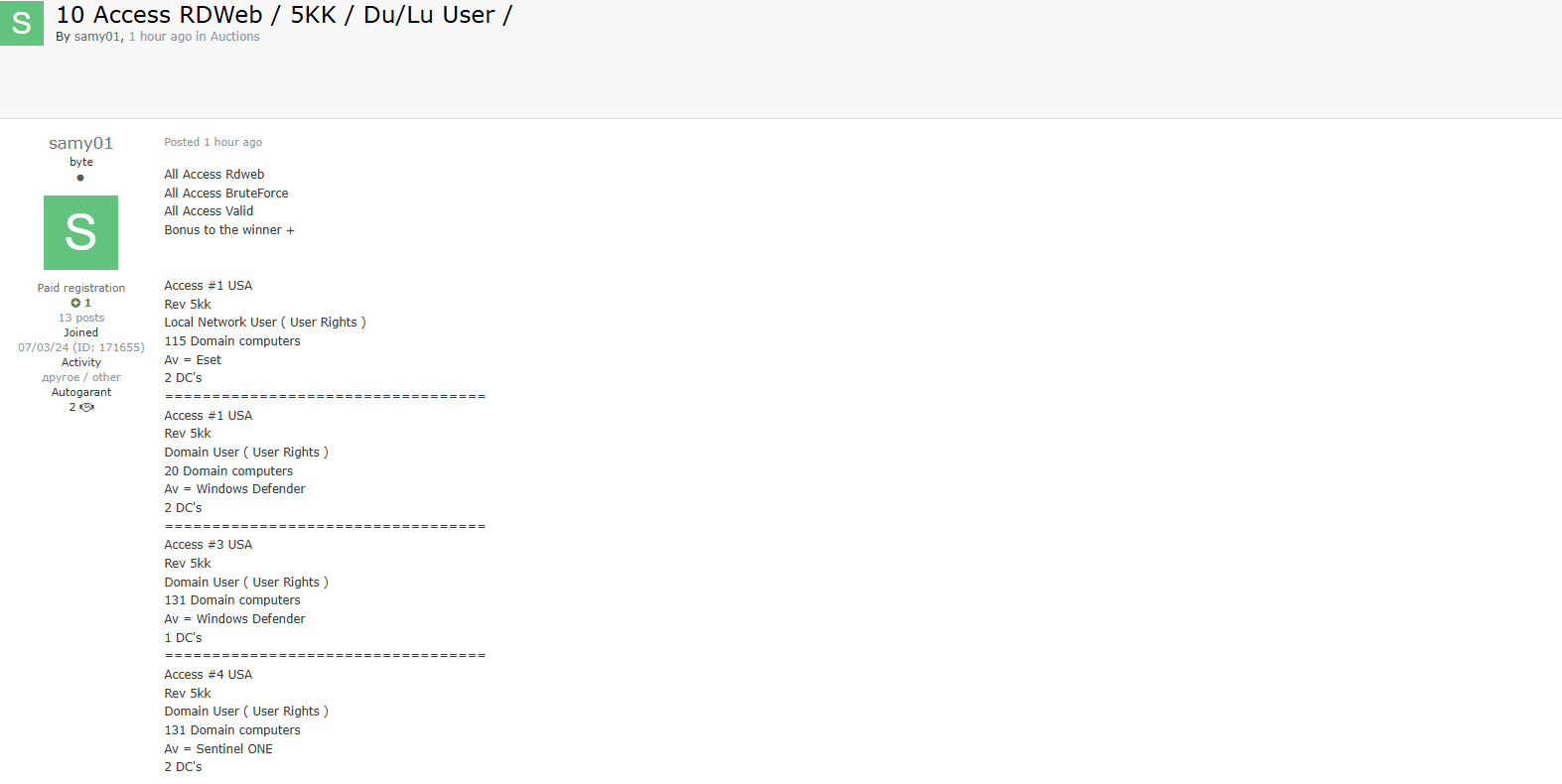This screenshot has width=1562, height=784.
Task: Open the samy01 link in the byline
Action: (96, 37)
